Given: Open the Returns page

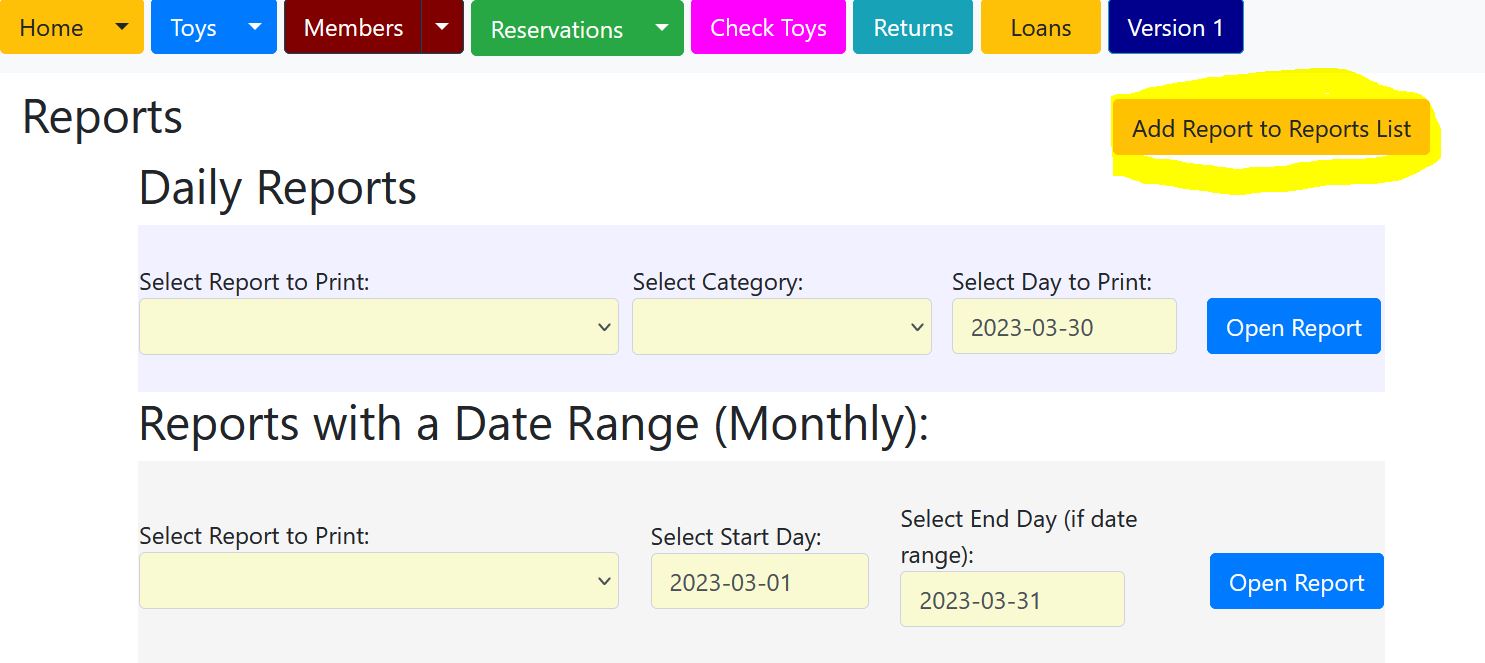Looking at the screenshot, I should pyautogui.click(x=913, y=27).
